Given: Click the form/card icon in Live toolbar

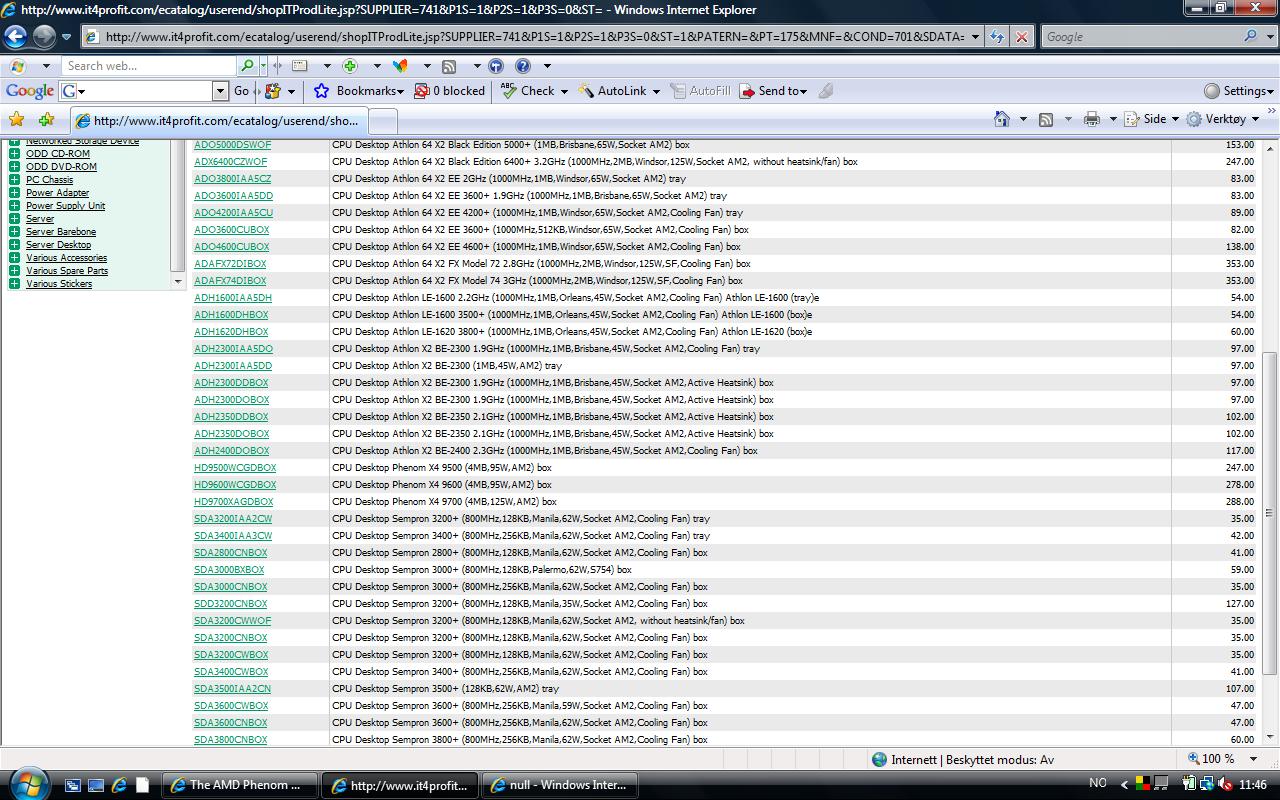Looking at the screenshot, I should pos(299,66).
